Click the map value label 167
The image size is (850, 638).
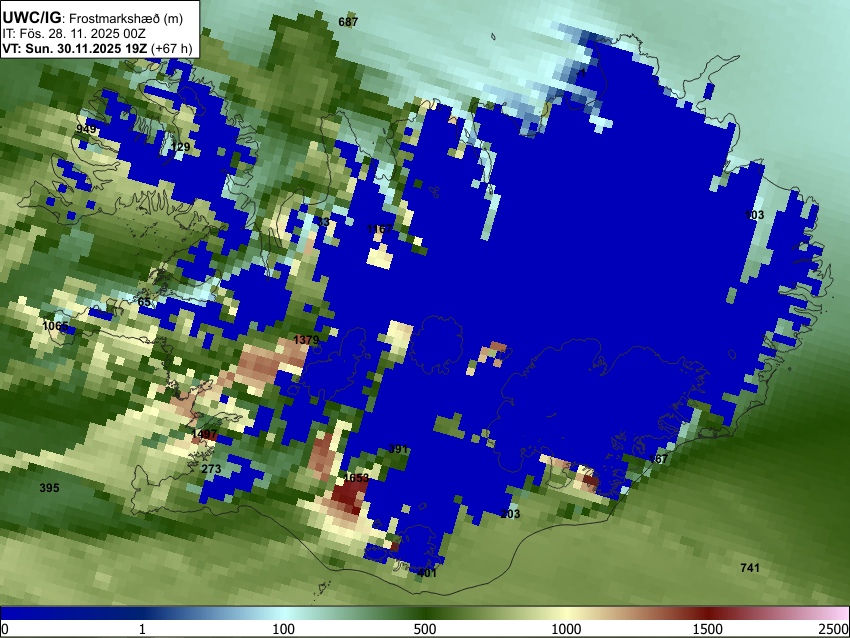pos(659,459)
